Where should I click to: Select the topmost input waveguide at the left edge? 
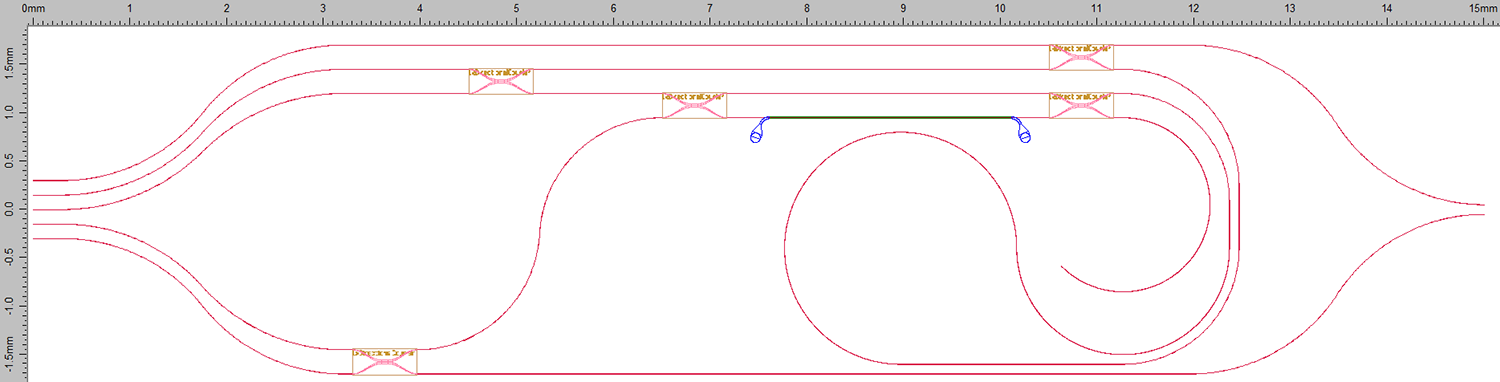[50, 180]
